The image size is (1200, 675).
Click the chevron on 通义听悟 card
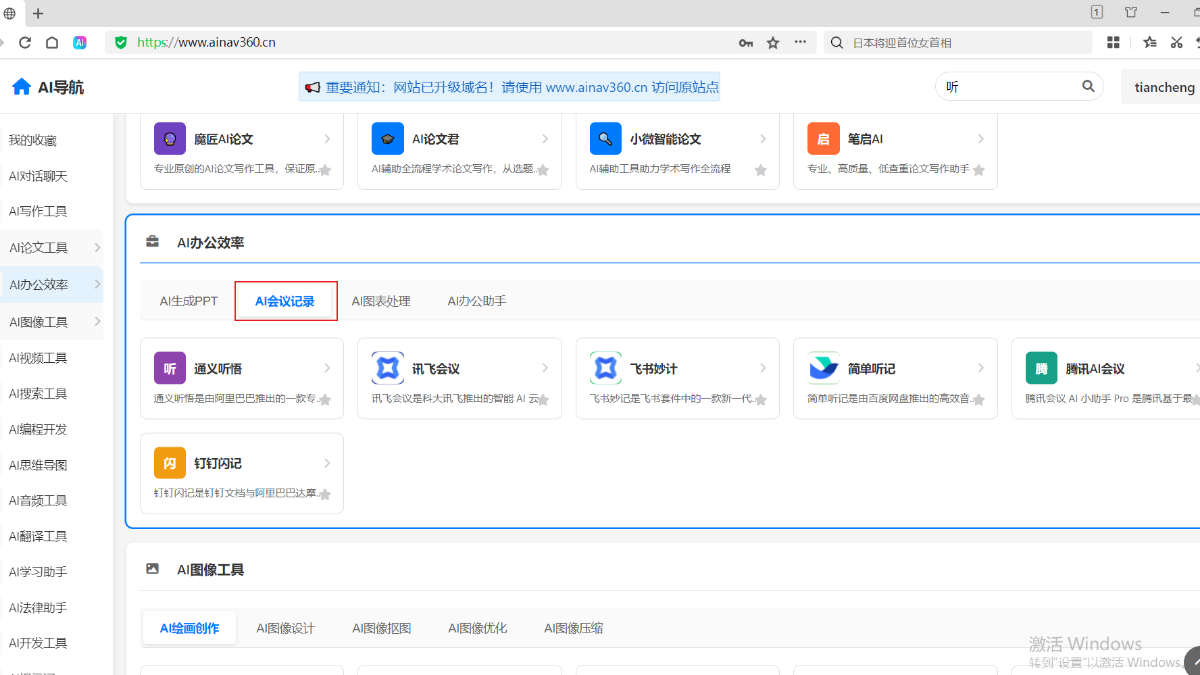tap(327, 368)
